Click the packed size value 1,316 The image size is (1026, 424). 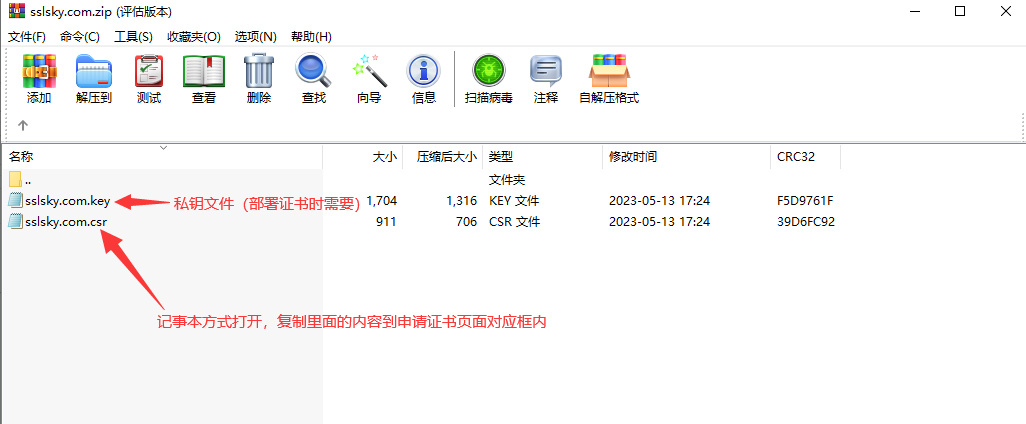[x=461, y=200]
